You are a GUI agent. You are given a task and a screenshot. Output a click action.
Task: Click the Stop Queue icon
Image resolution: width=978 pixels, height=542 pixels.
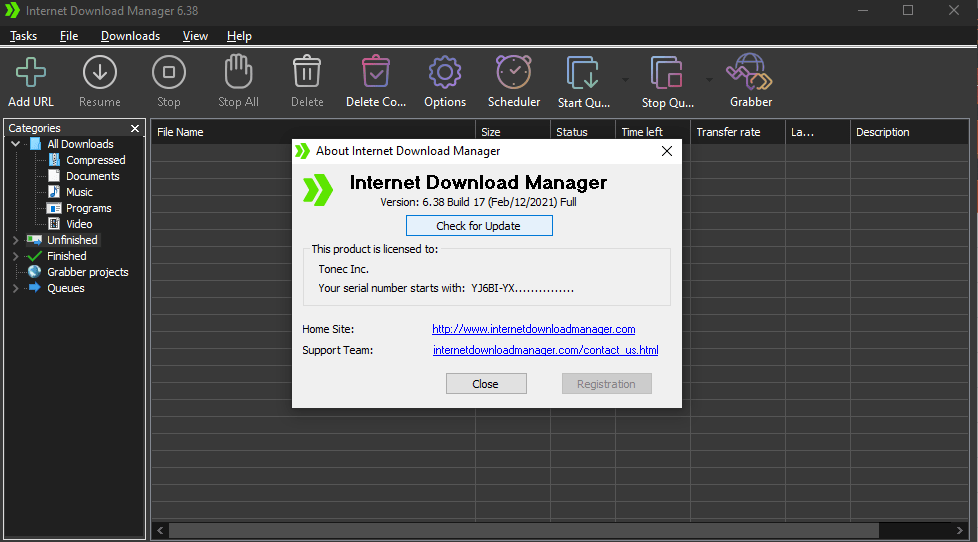click(667, 73)
